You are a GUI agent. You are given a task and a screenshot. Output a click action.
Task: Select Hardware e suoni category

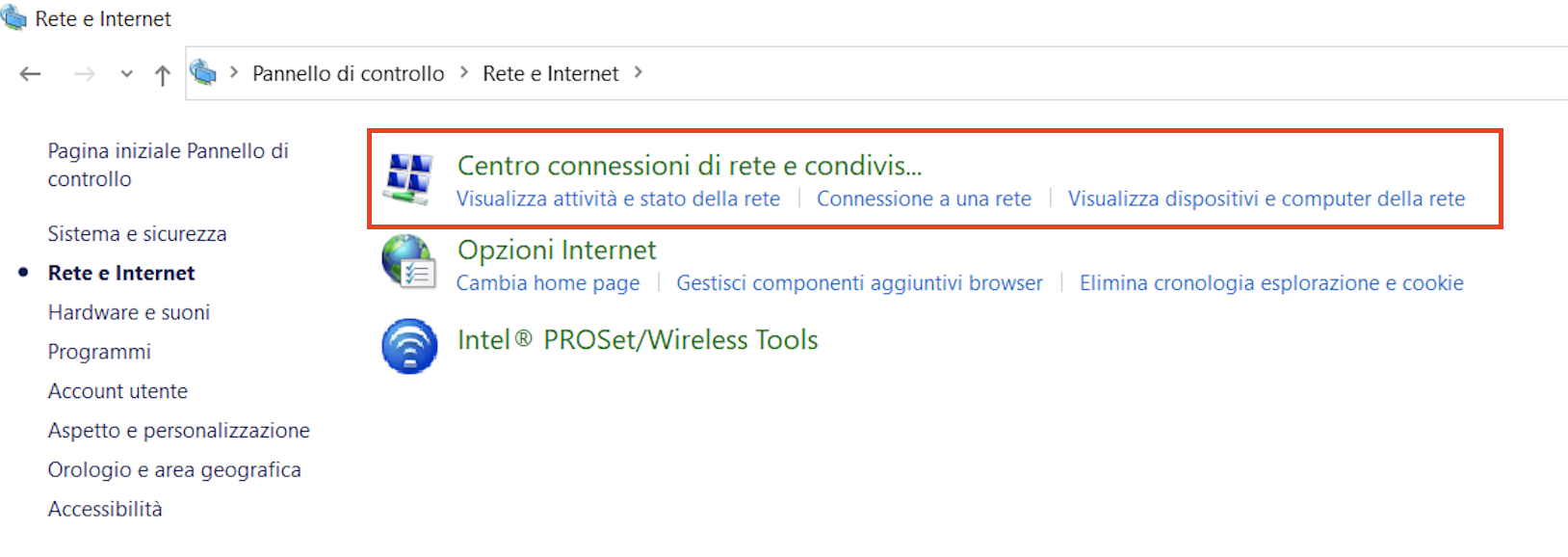click(x=129, y=312)
